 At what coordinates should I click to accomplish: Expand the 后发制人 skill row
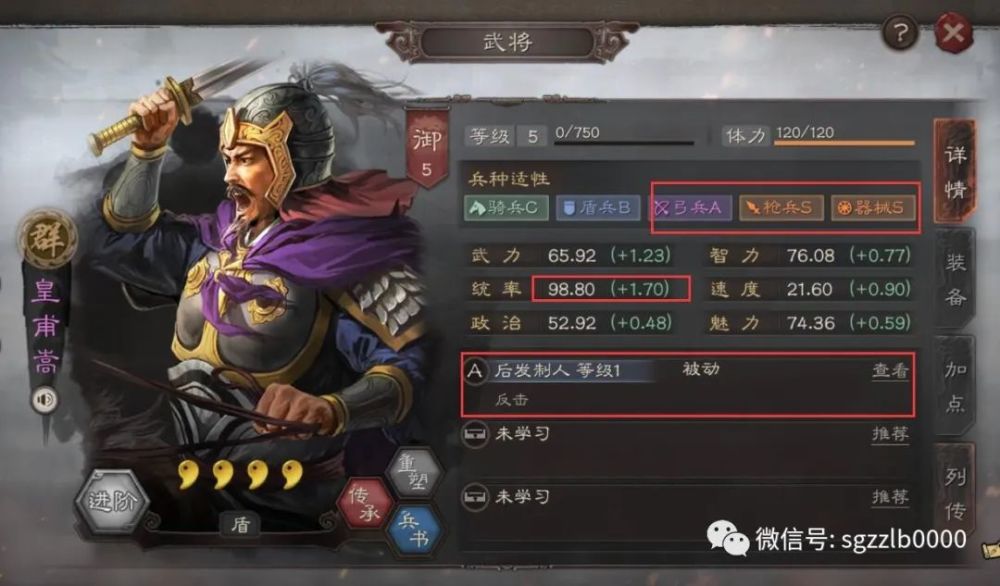coord(688,385)
